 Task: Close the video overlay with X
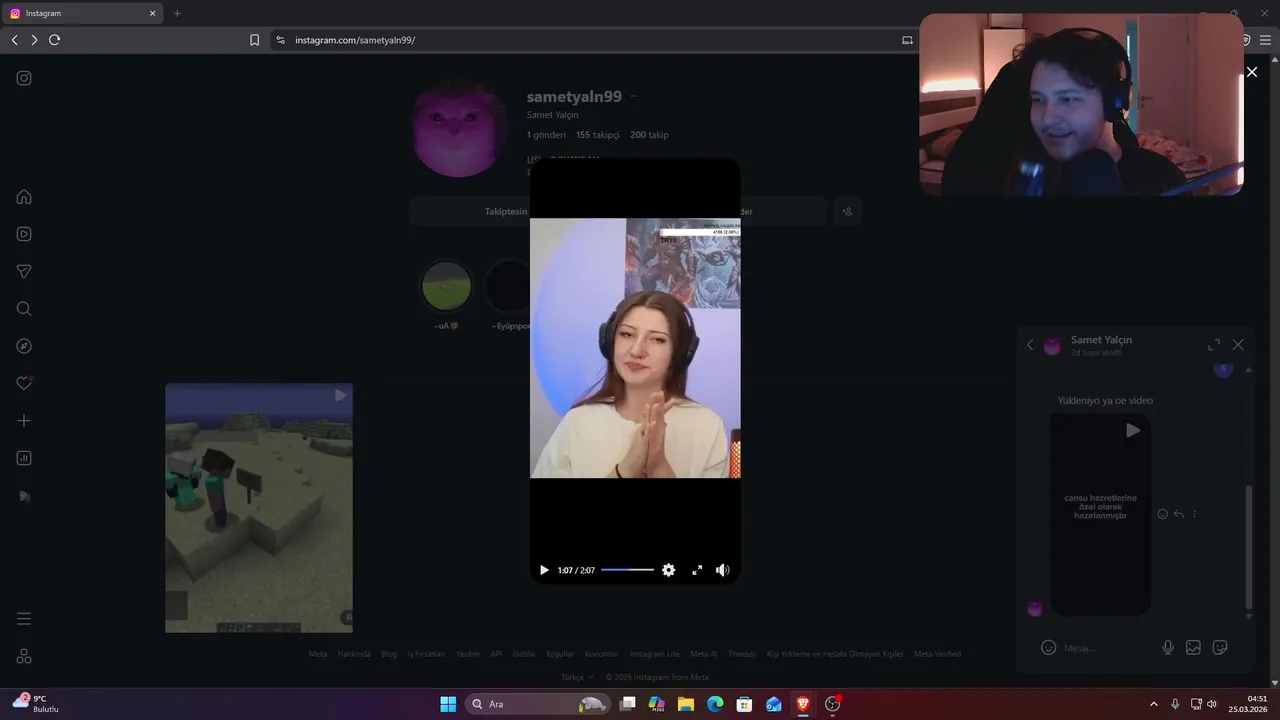[x=1251, y=72]
